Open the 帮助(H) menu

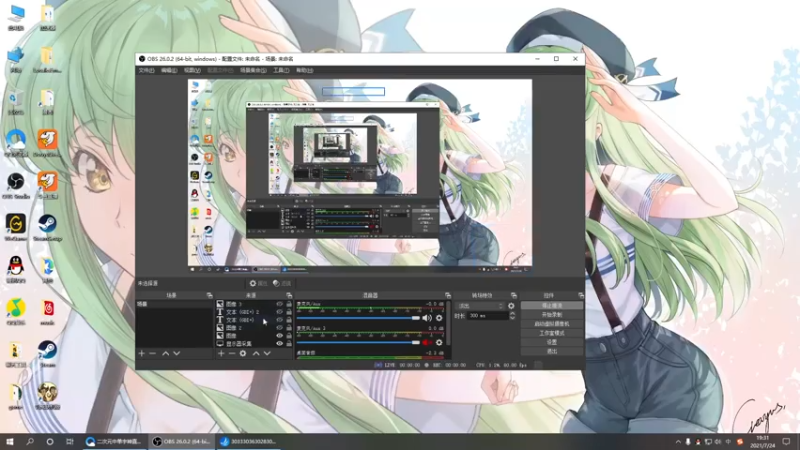[304, 70]
